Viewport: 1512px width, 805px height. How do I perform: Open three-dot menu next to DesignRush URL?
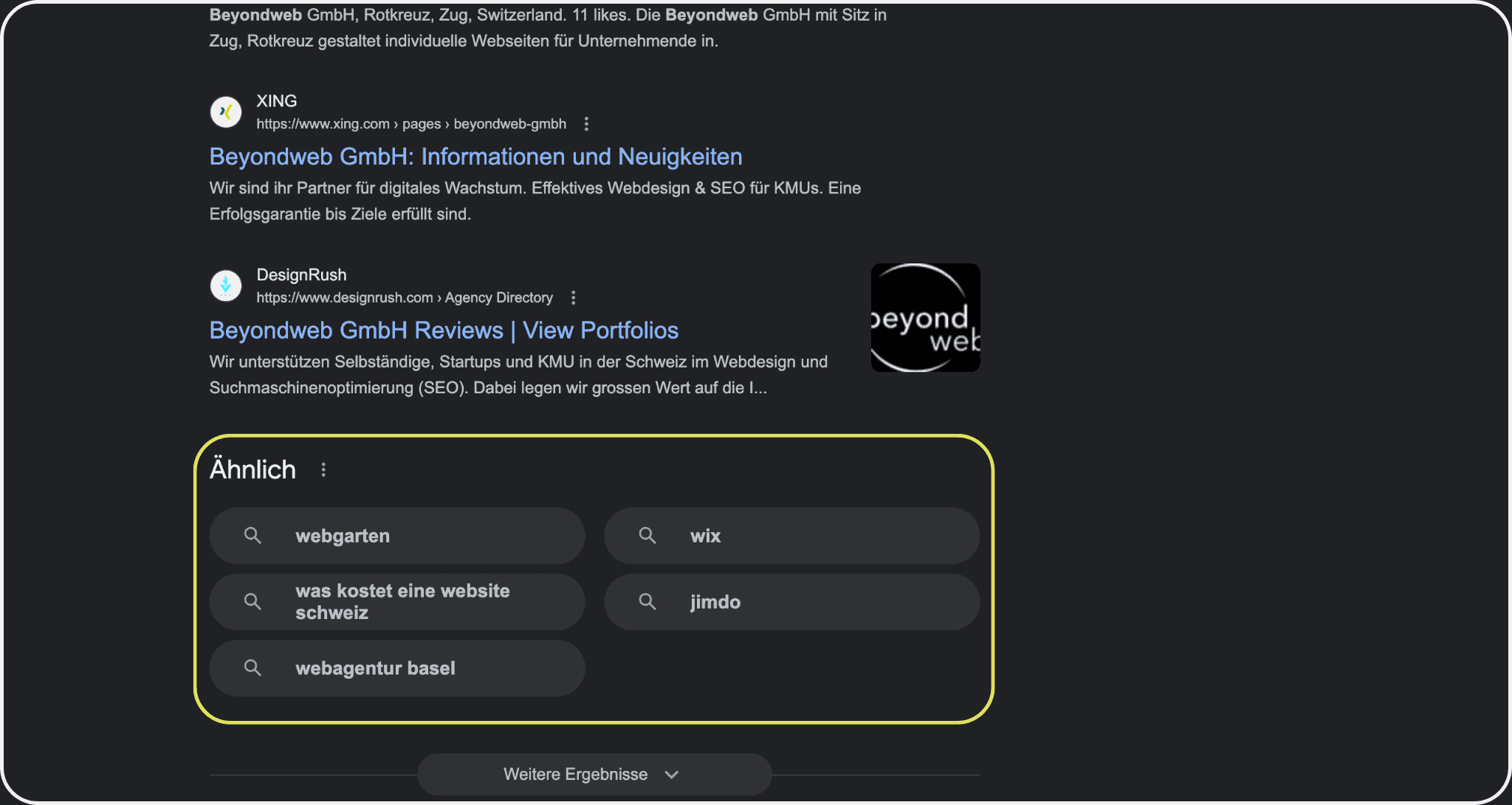[573, 298]
